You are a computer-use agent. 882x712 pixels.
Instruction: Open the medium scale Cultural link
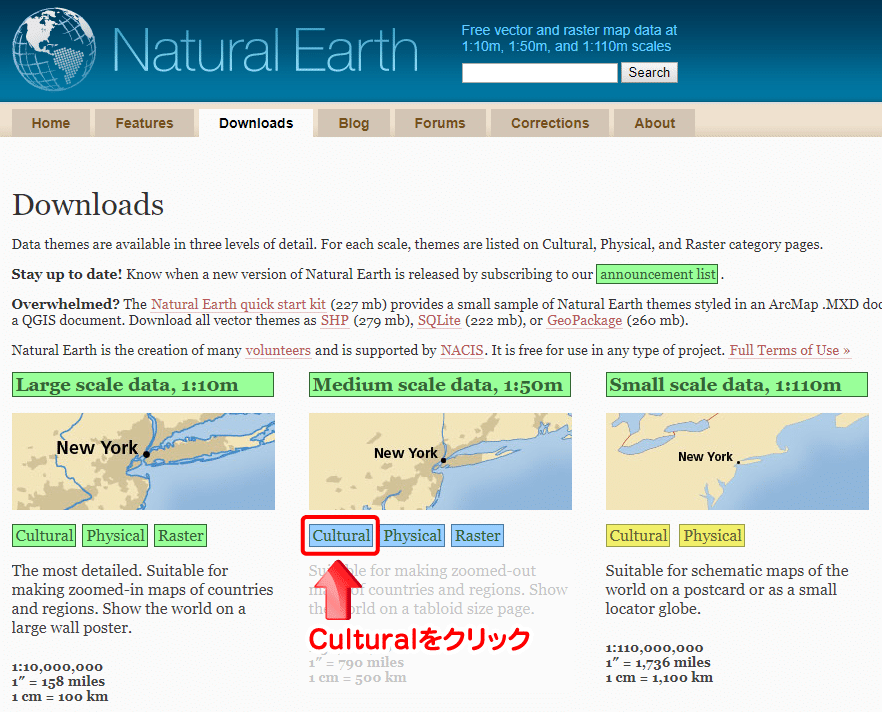(341, 535)
